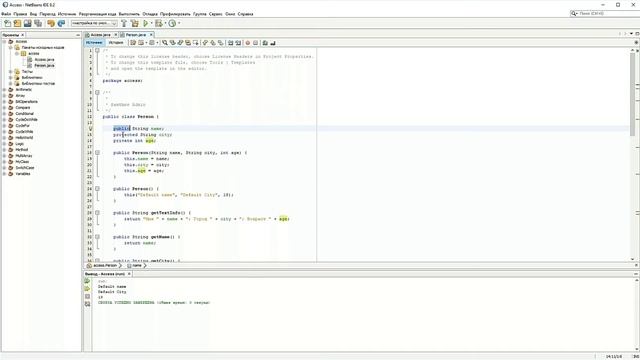
Task: Save all files via toolbar icon
Action: coord(38,23)
